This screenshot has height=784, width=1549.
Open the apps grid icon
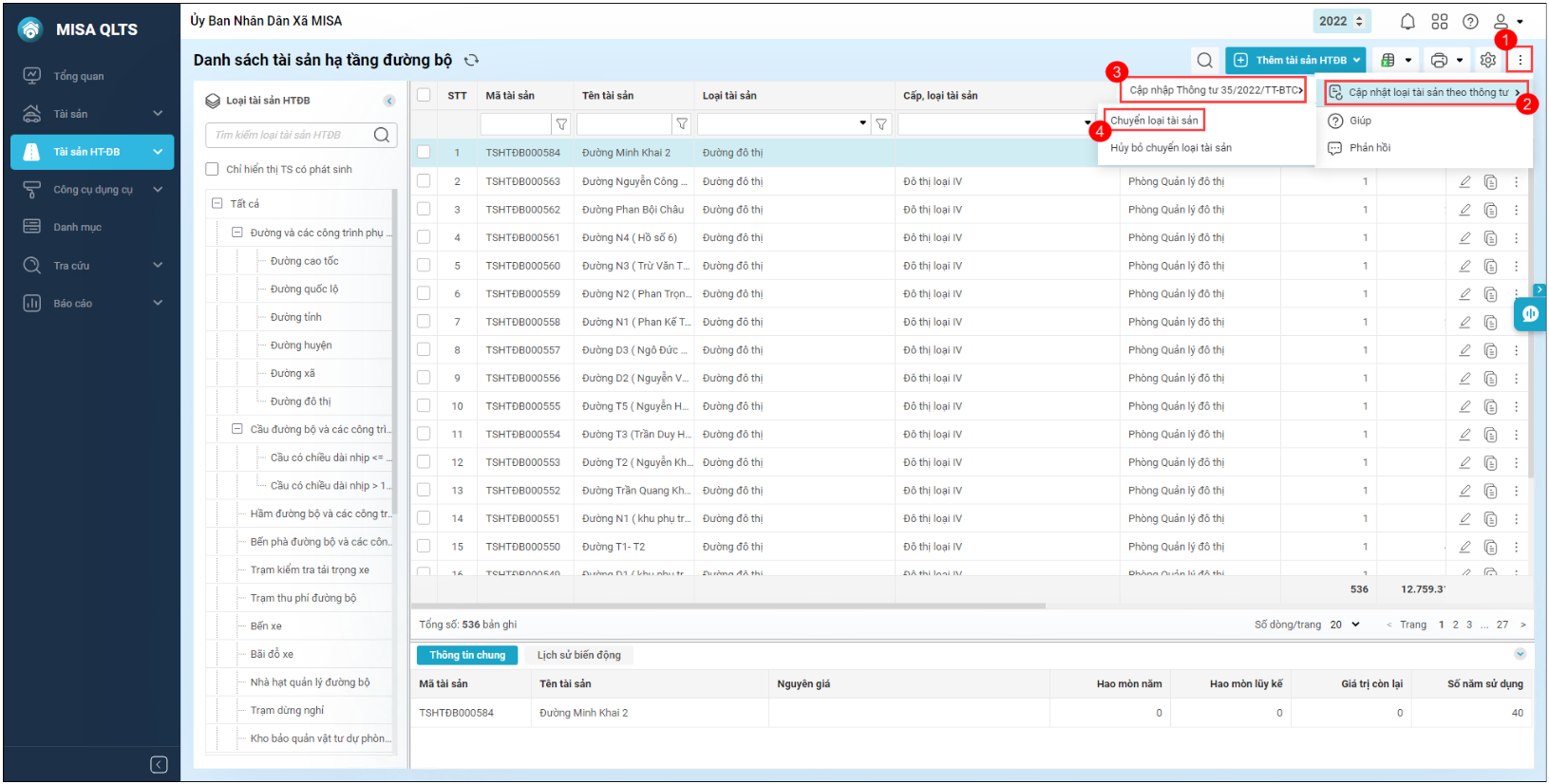pos(1440,21)
